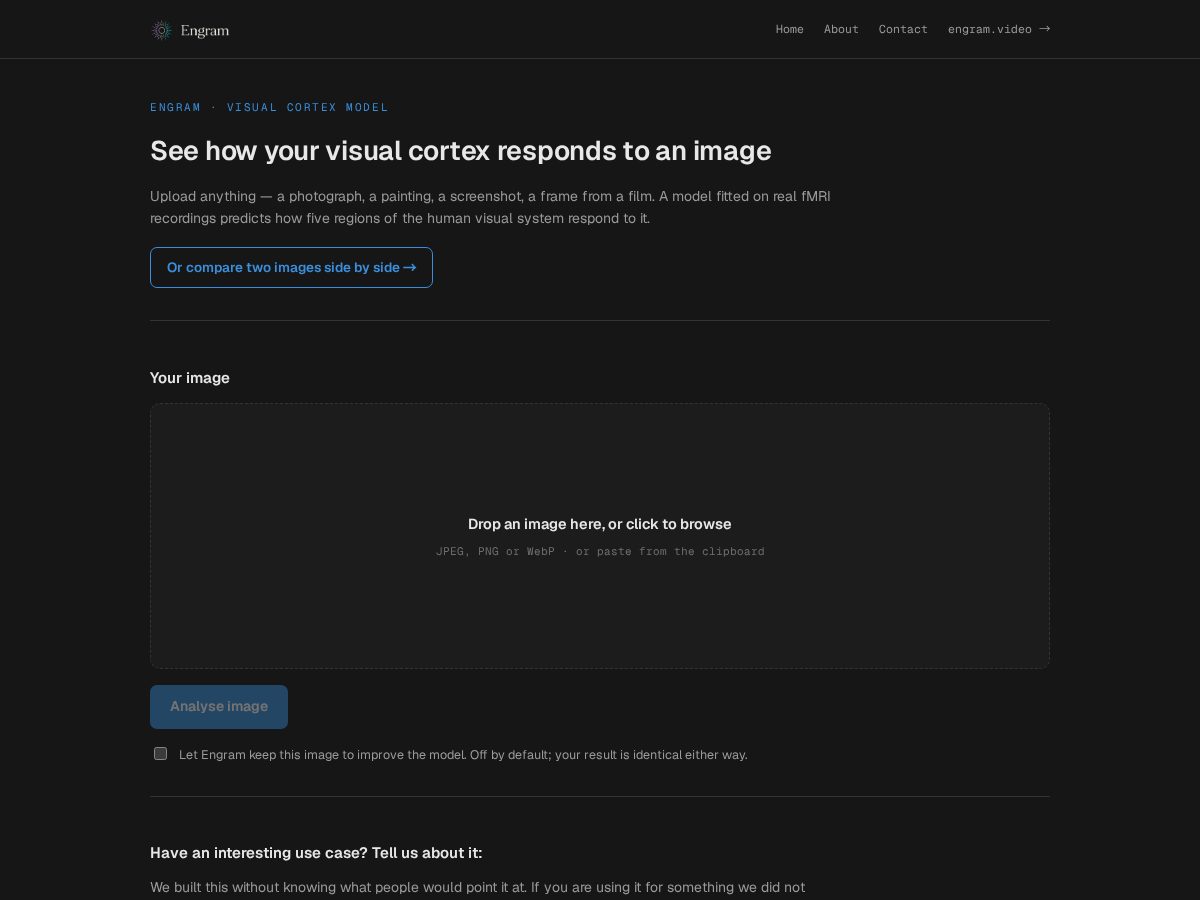1200x900 pixels.
Task: Open the Contact page
Action: (x=903, y=29)
